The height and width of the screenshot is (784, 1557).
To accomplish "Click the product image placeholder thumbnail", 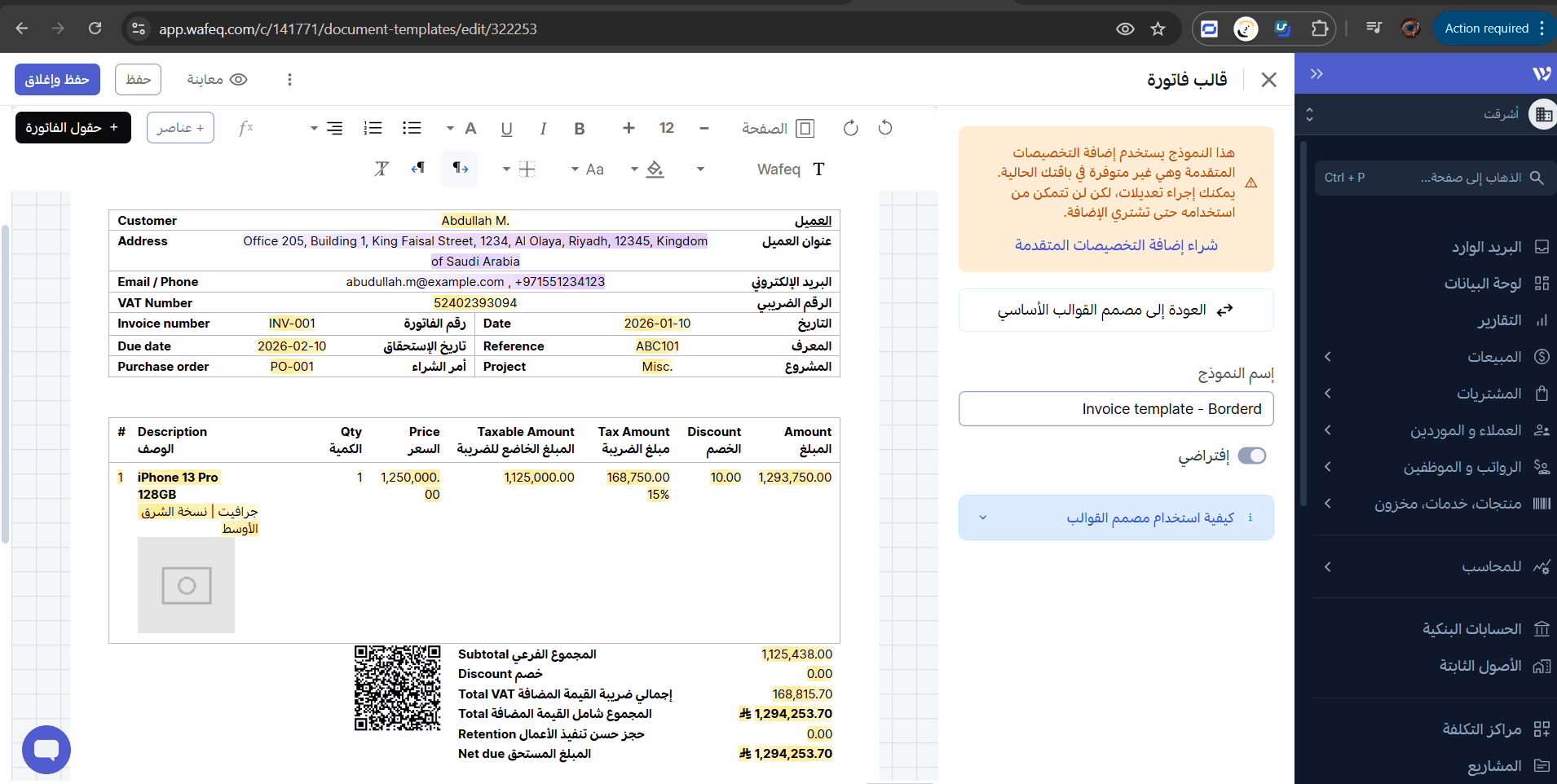I will 186,585.
